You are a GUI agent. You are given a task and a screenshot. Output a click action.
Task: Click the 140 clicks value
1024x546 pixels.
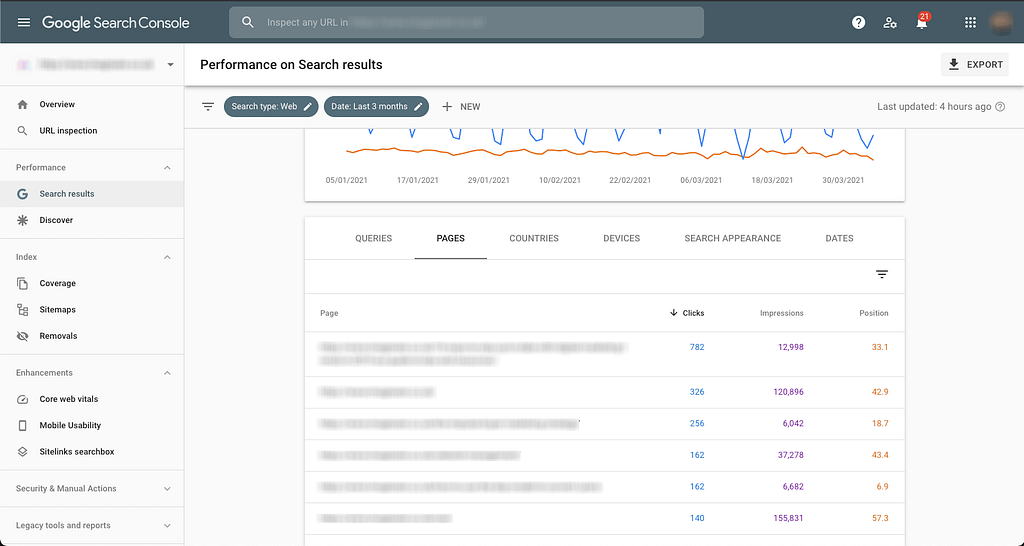697,518
